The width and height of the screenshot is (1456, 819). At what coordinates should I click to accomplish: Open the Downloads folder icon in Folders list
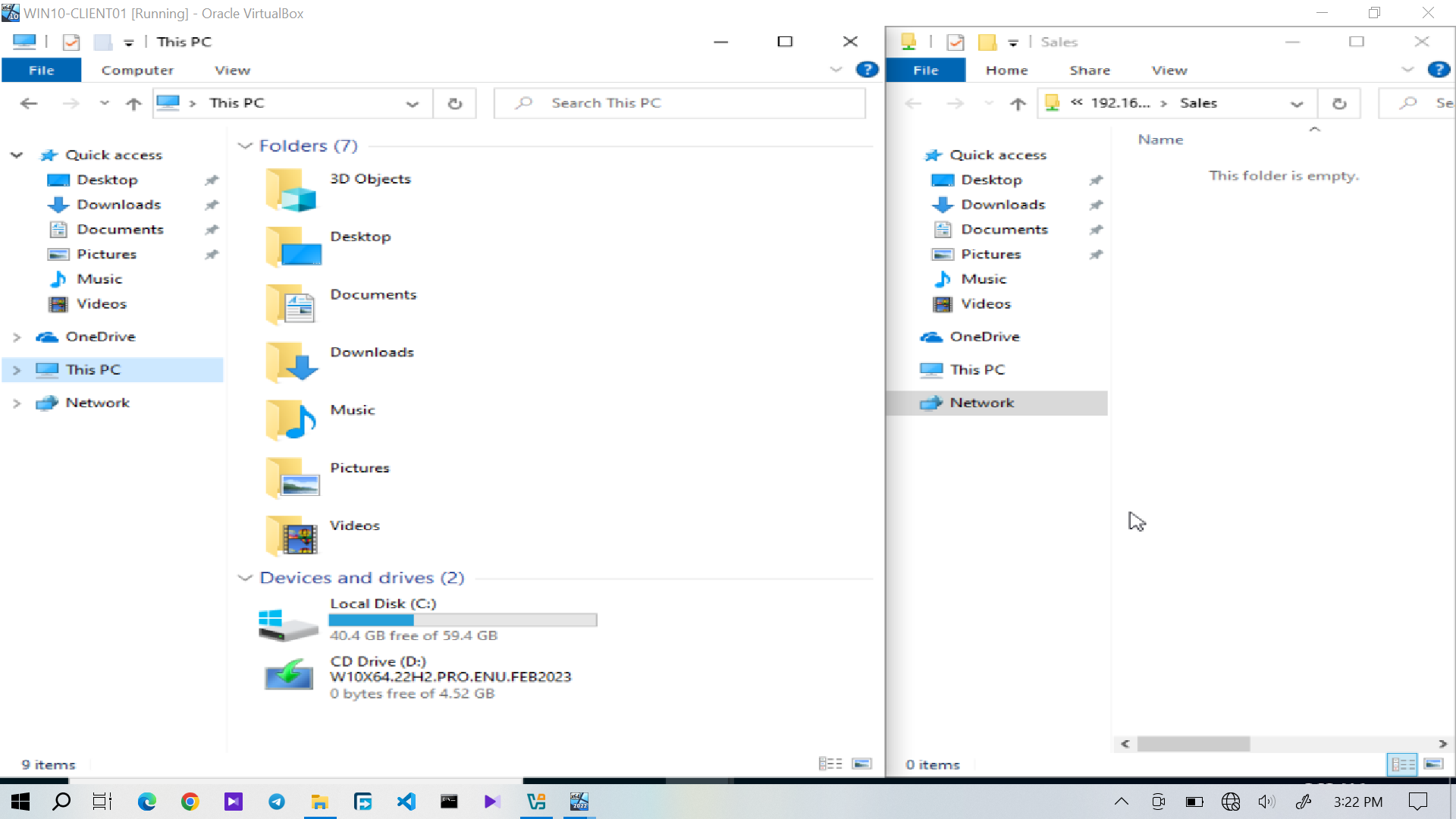(291, 362)
